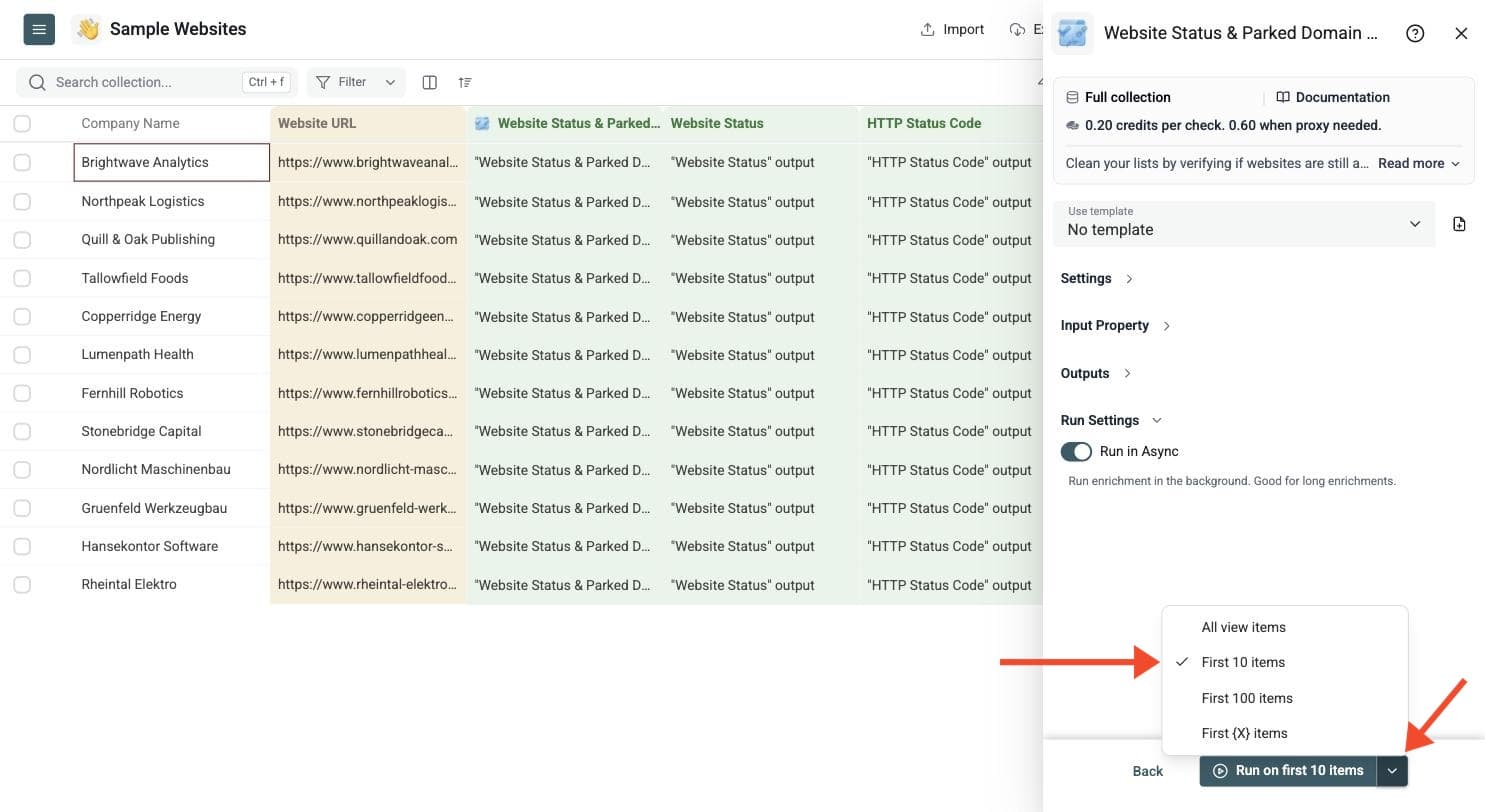
Task: Choose First {X} items option
Action: tap(1285, 733)
